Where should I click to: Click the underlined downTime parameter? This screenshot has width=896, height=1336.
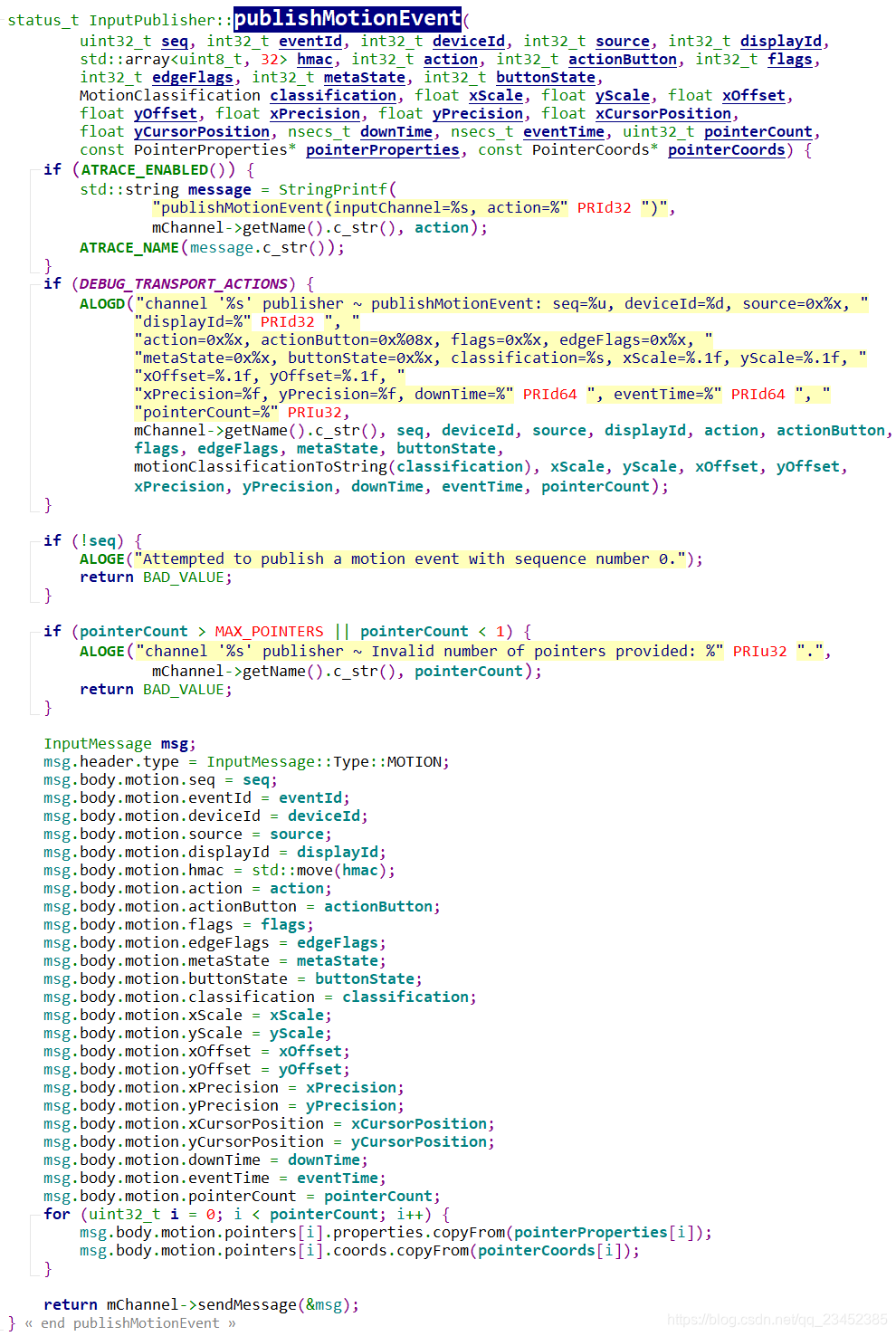[396, 131]
